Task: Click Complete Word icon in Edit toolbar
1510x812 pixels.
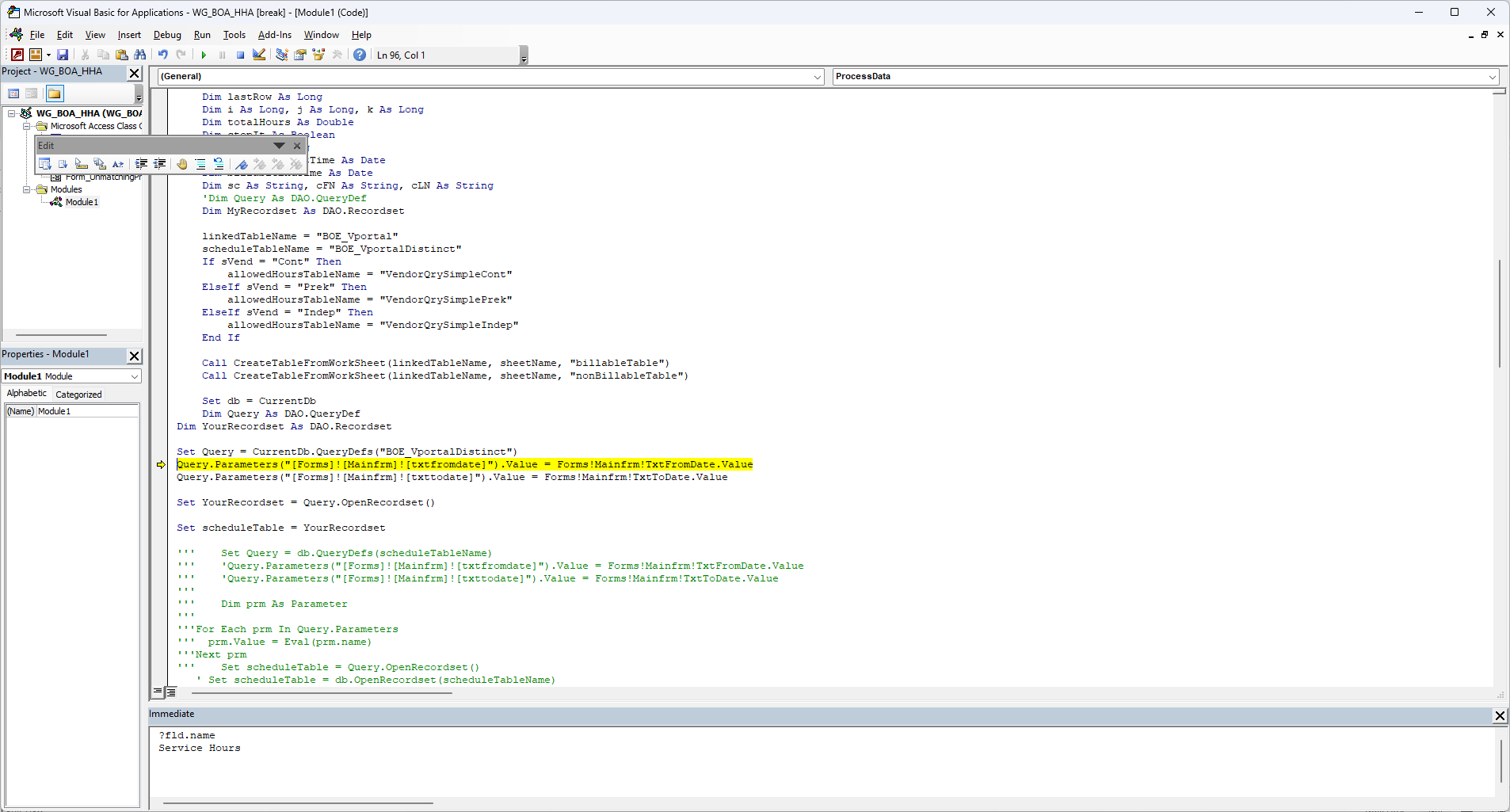Action: click(118, 164)
